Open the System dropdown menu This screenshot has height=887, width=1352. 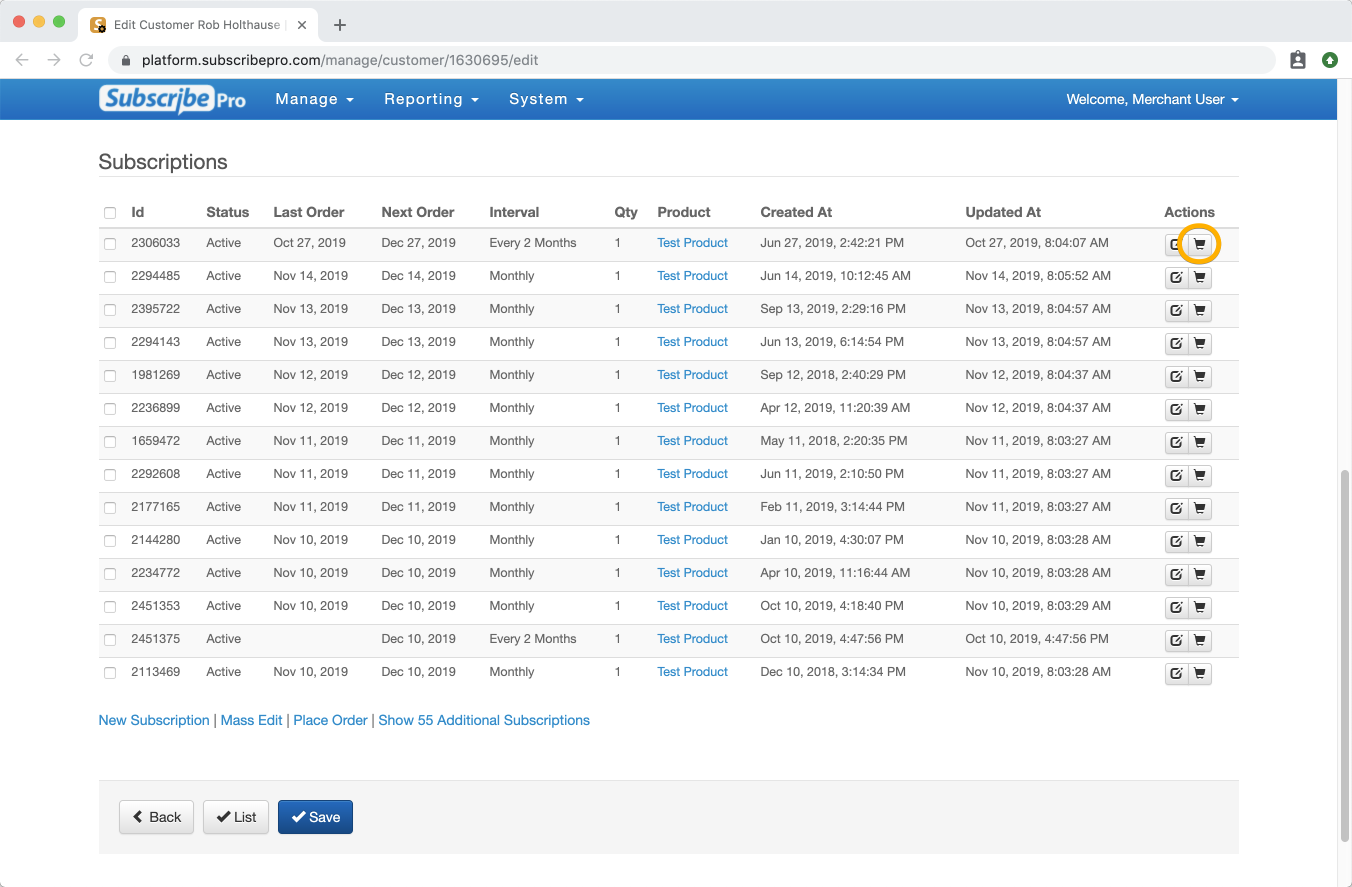click(546, 99)
